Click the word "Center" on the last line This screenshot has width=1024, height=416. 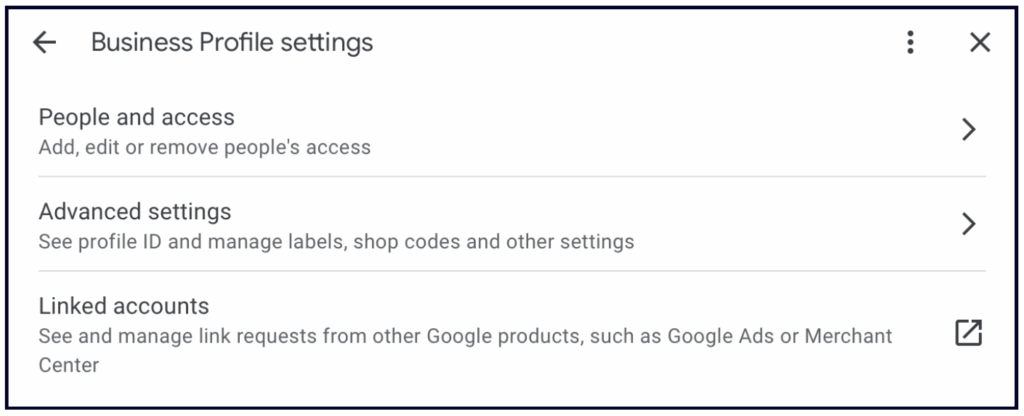click(x=68, y=365)
